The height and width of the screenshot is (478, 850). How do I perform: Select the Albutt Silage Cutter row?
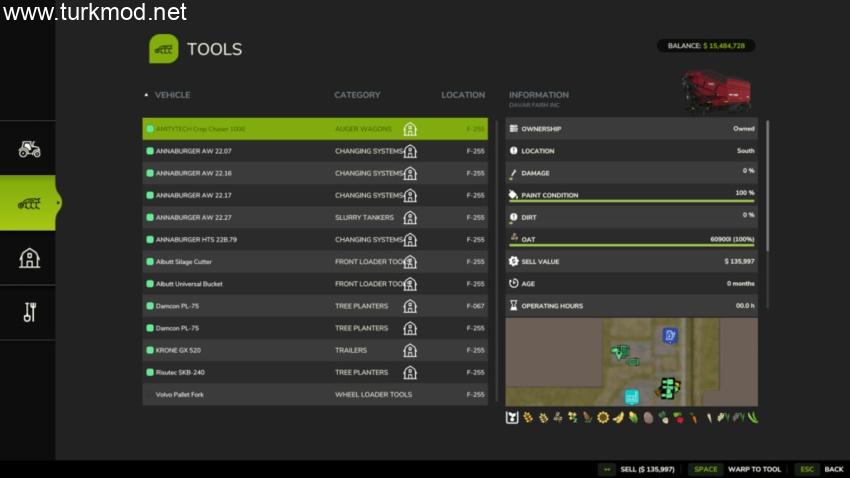pyautogui.click(x=315, y=262)
